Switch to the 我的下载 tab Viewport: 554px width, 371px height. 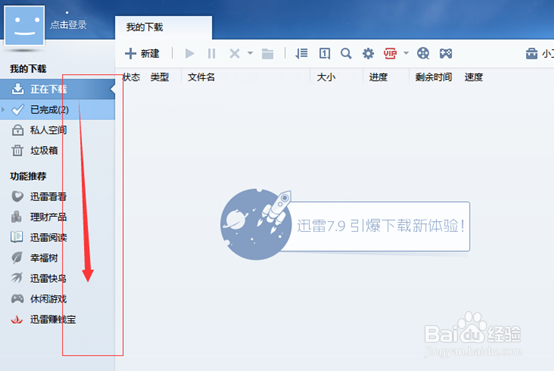coord(163,27)
